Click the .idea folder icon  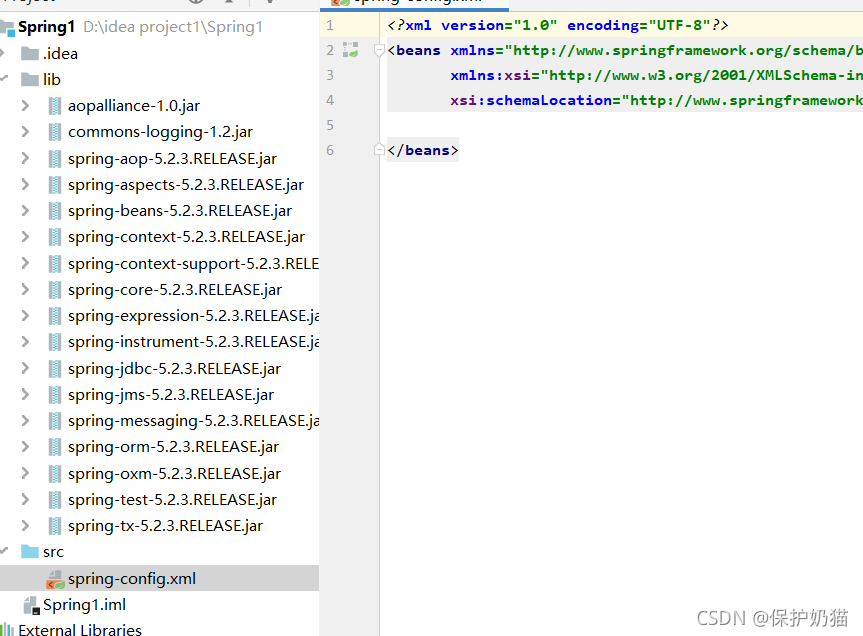coord(30,53)
